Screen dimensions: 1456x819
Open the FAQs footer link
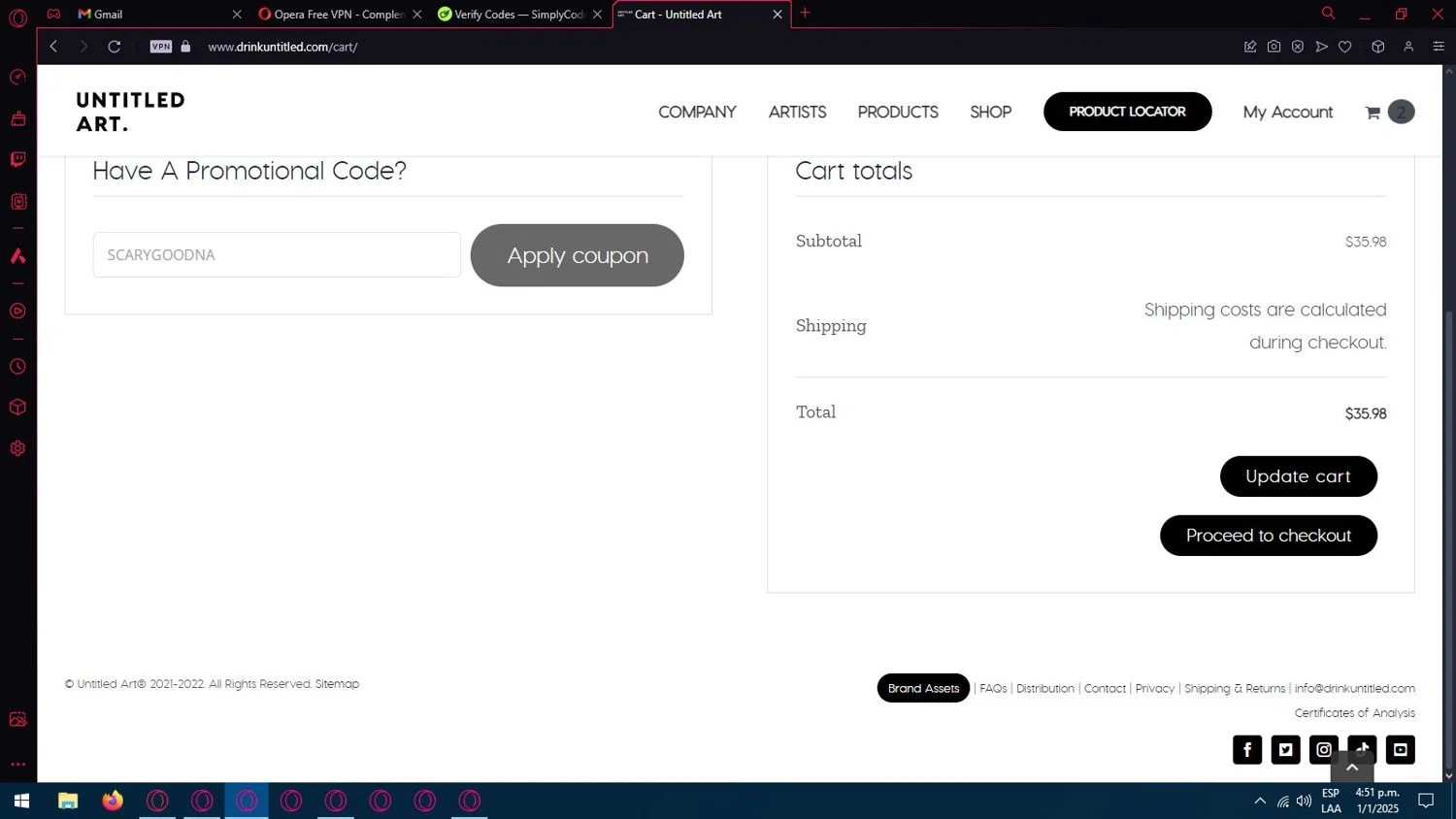(993, 689)
